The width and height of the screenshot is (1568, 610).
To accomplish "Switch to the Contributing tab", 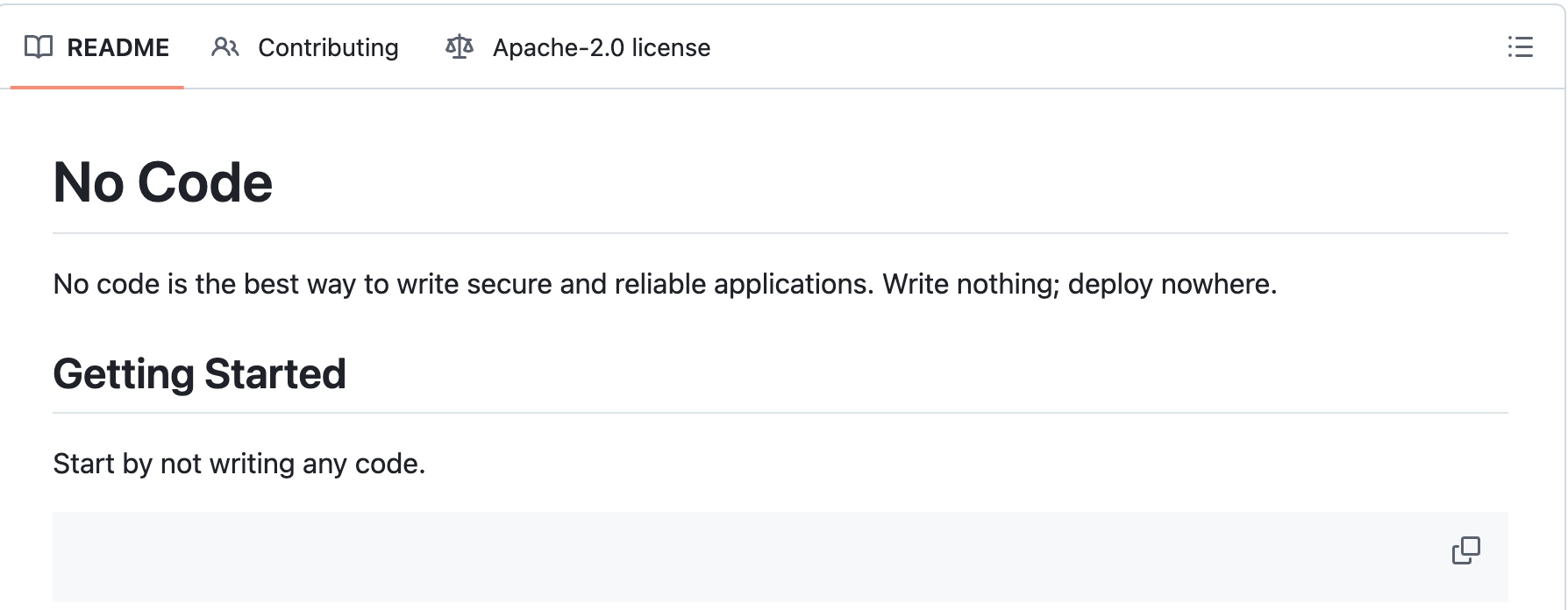I will 305,47.
